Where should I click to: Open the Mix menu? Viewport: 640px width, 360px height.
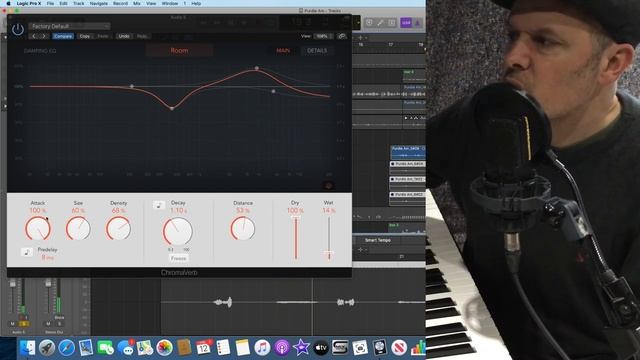[x=137, y=3]
